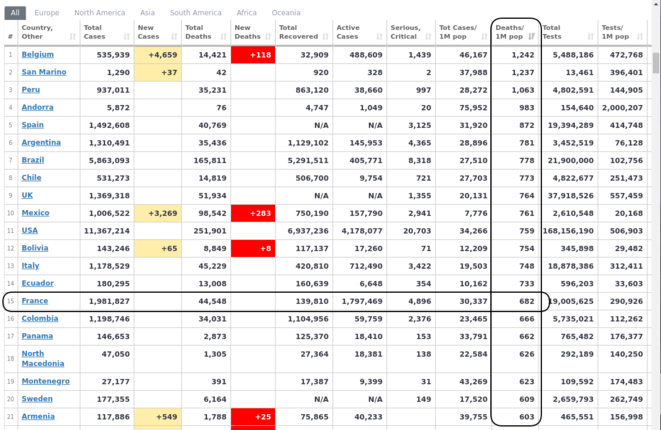Open the Mexico country link
Viewport: 661px width, 430px height.
(x=35, y=213)
